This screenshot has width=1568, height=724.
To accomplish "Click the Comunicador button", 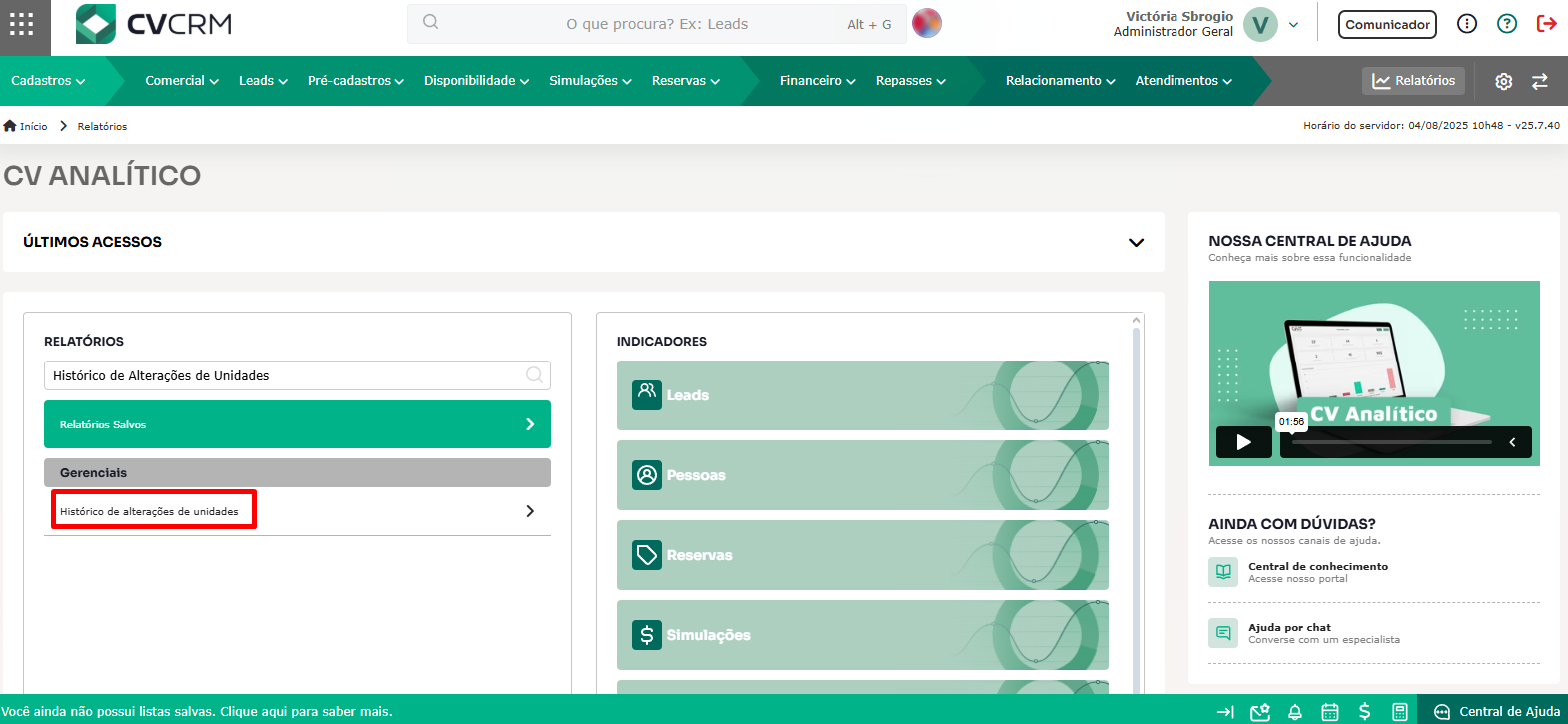I will pyautogui.click(x=1387, y=25).
